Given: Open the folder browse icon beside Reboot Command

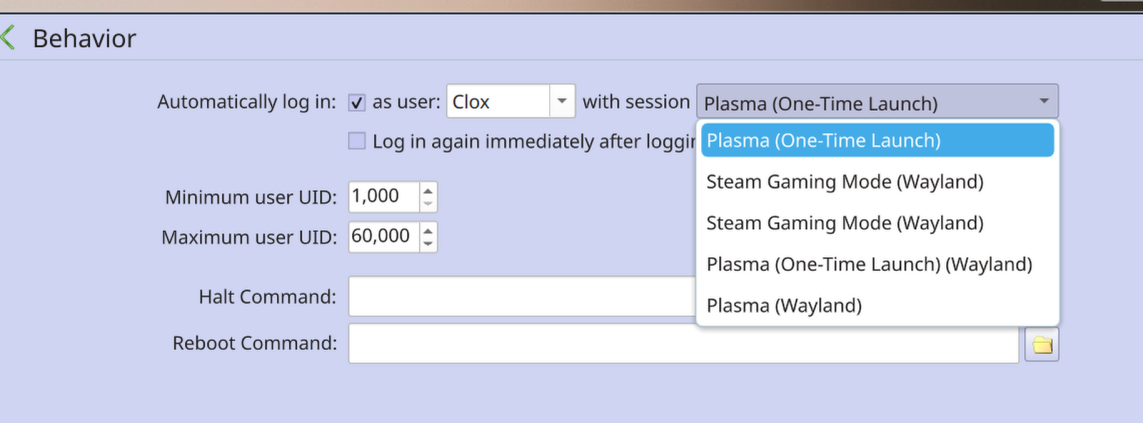Looking at the screenshot, I should coord(1042,345).
